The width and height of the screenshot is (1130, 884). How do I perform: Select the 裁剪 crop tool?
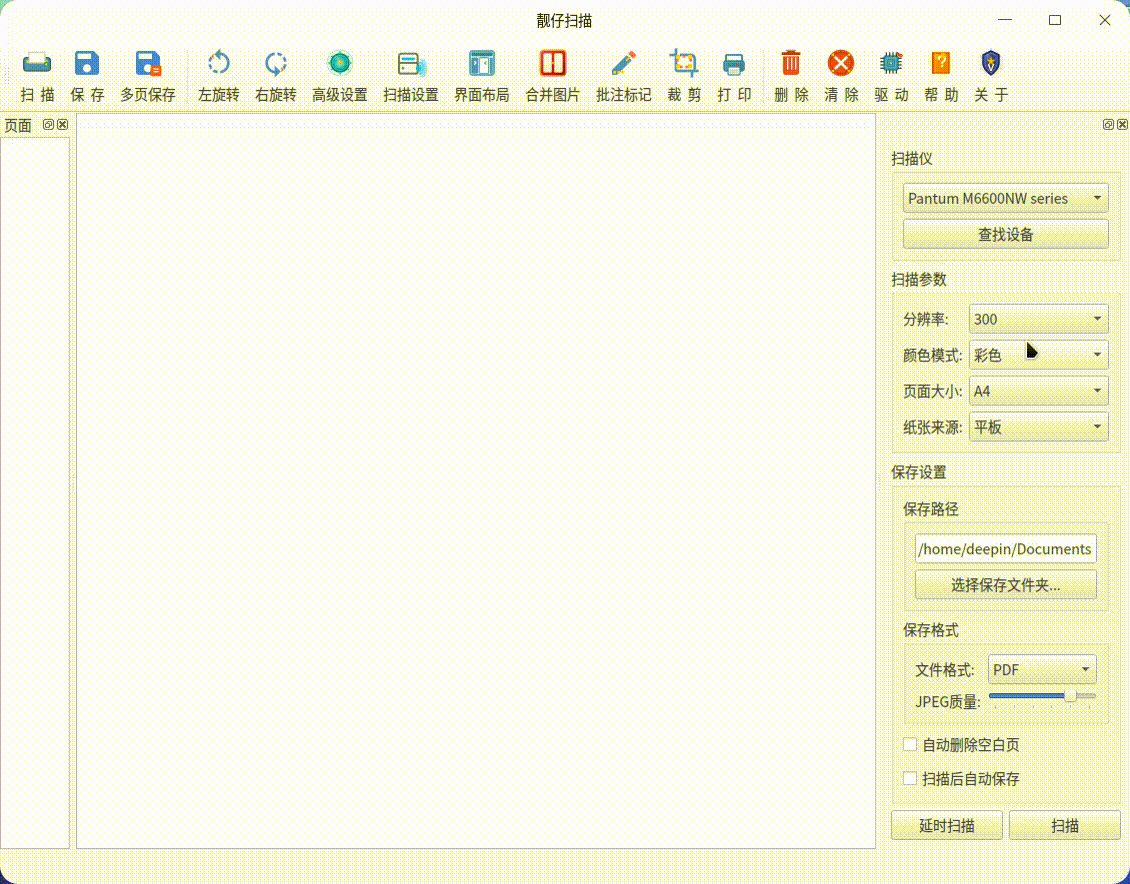click(x=684, y=63)
